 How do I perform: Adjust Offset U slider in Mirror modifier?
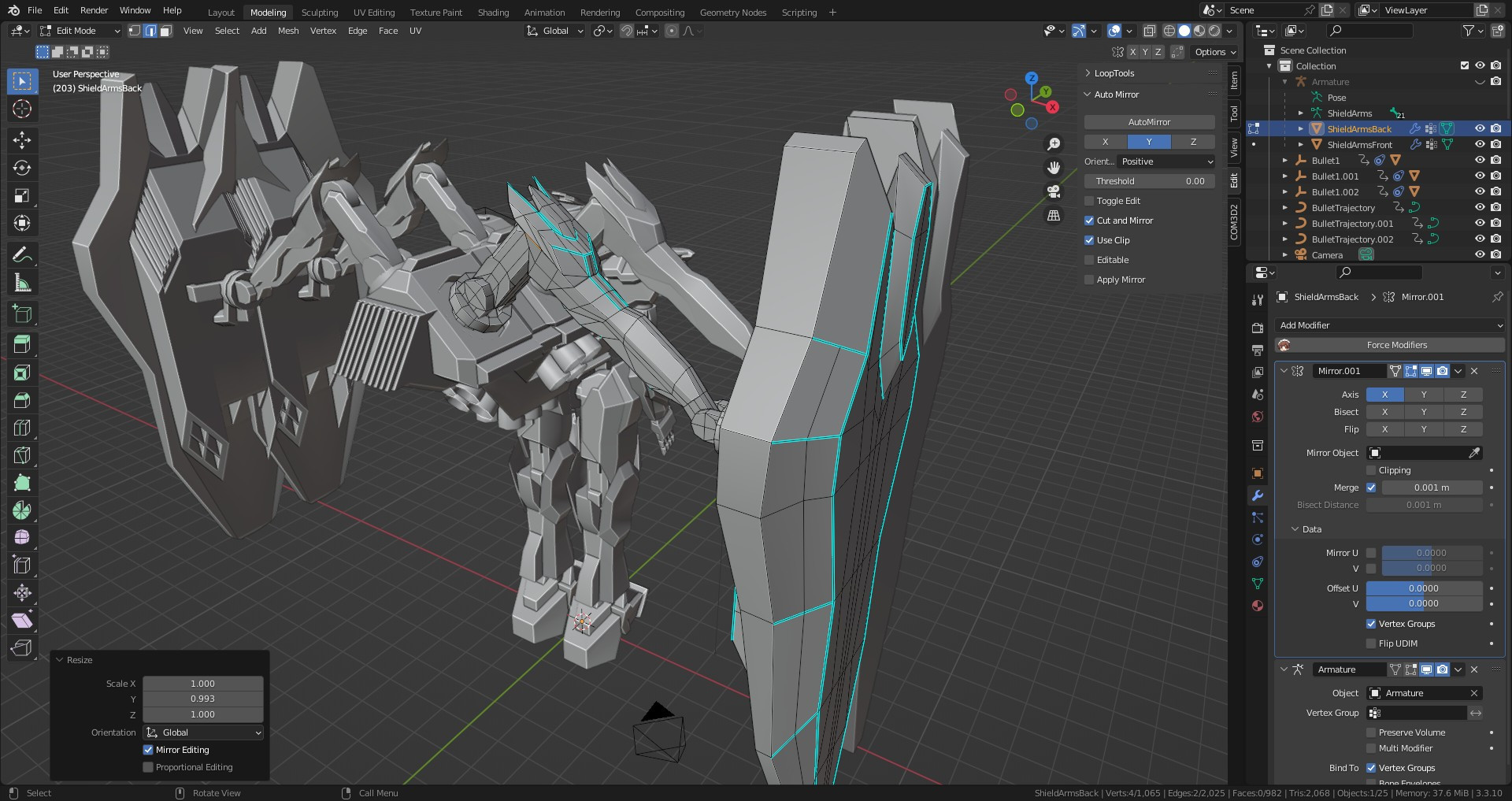[x=1424, y=588]
